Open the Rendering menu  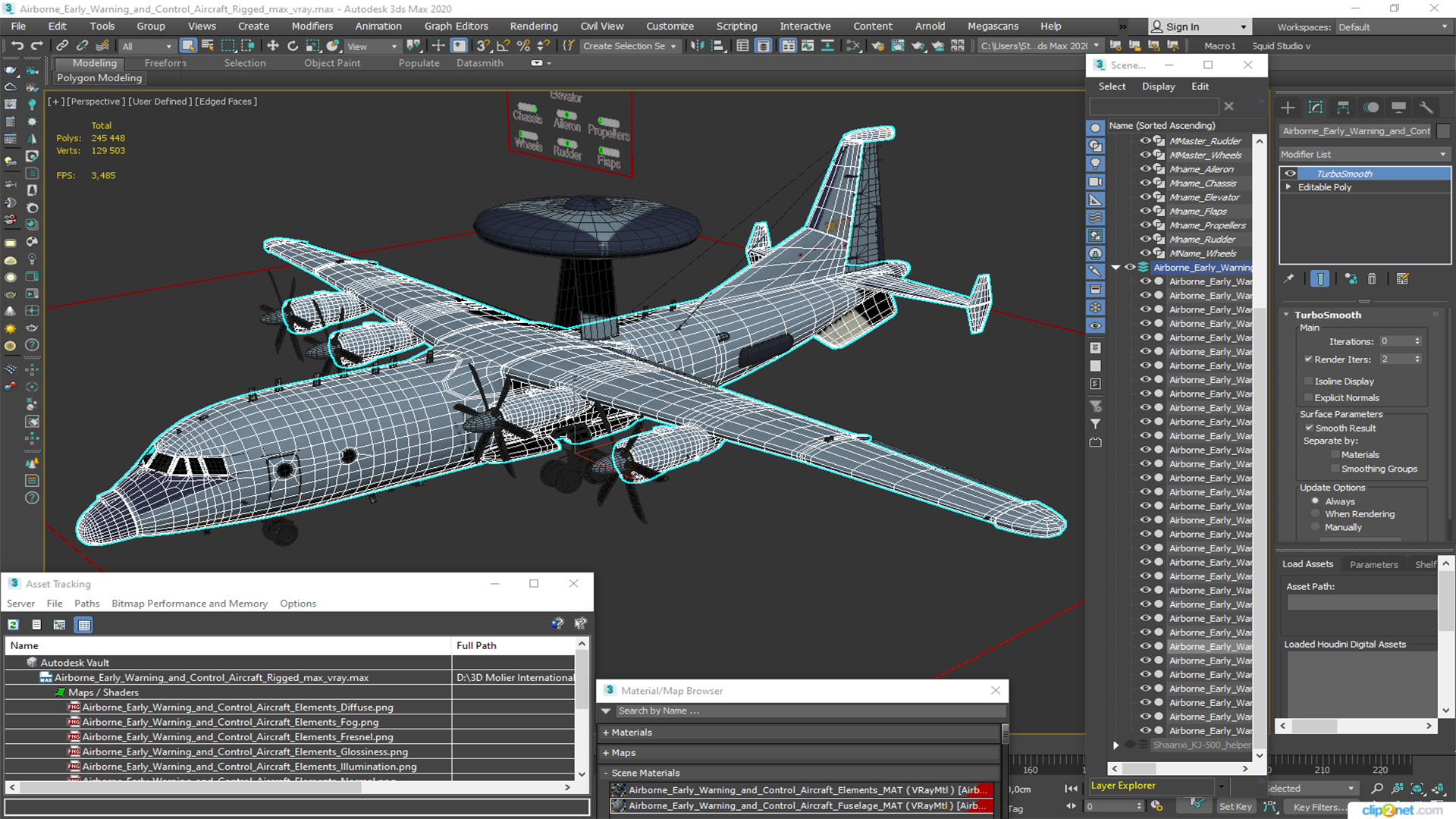pyautogui.click(x=533, y=27)
